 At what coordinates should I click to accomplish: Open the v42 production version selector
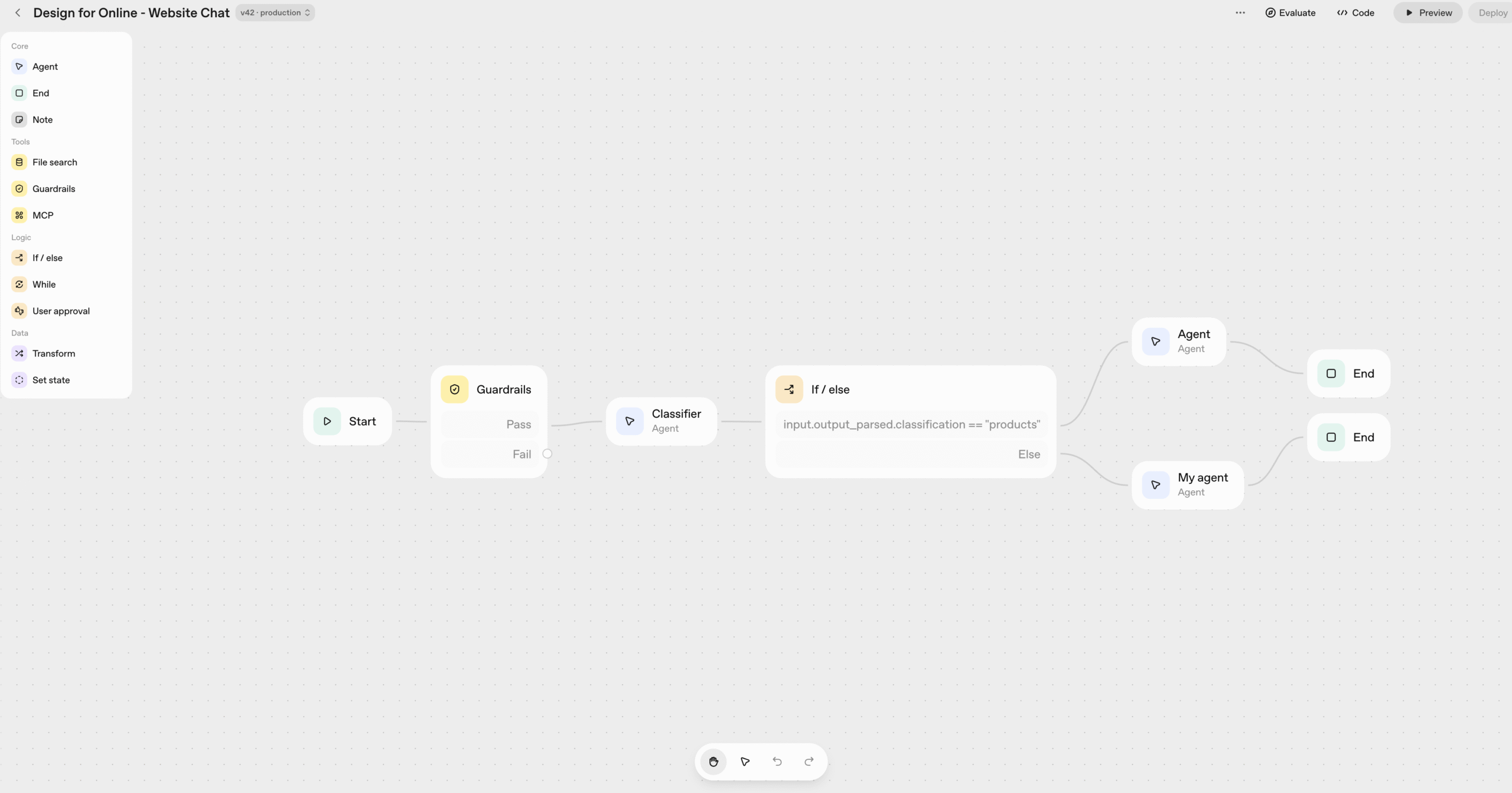coord(275,12)
